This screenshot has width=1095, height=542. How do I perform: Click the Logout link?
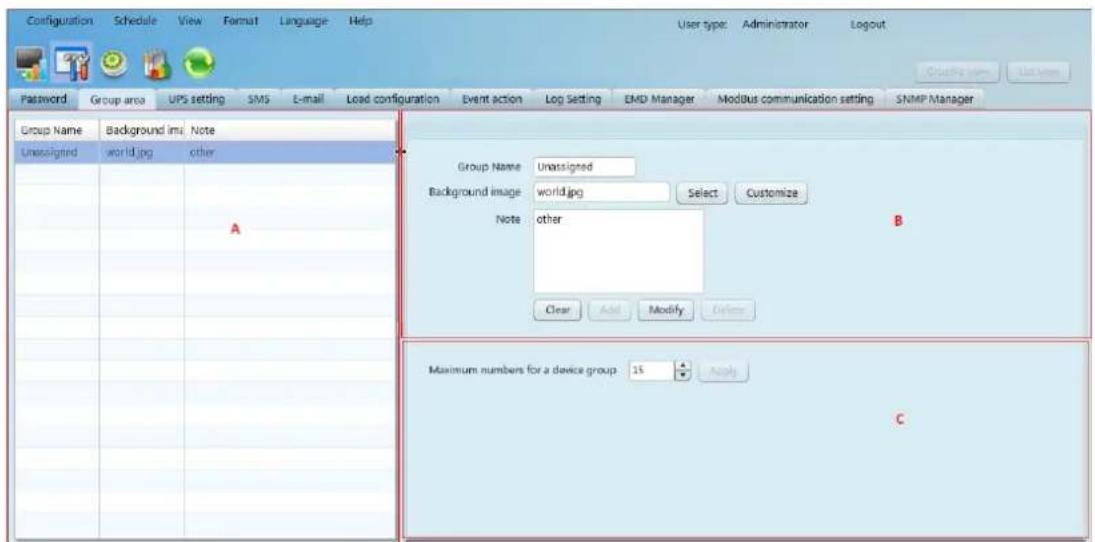click(868, 24)
